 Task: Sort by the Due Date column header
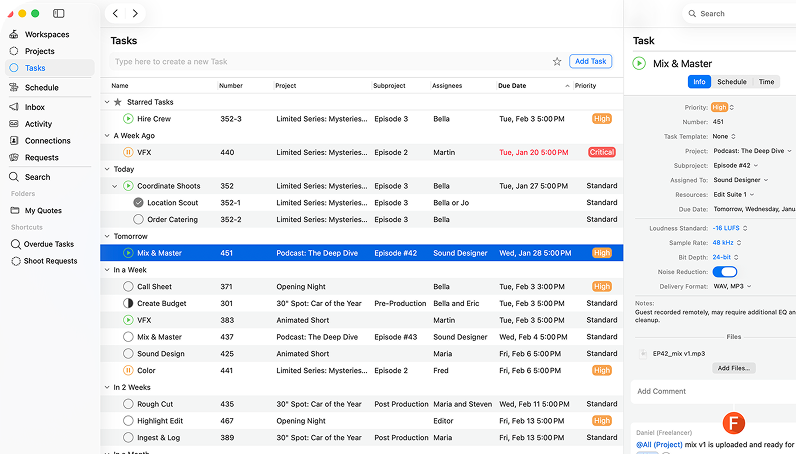pyautogui.click(x=533, y=86)
